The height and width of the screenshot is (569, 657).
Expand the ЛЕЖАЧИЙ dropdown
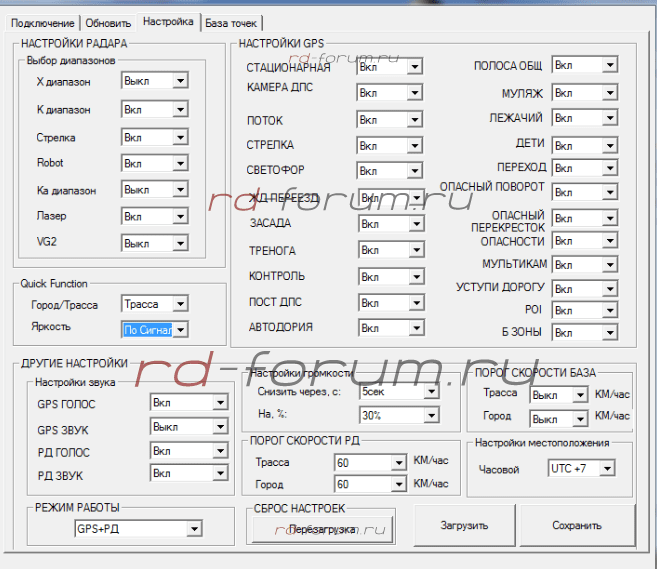(x=585, y=118)
